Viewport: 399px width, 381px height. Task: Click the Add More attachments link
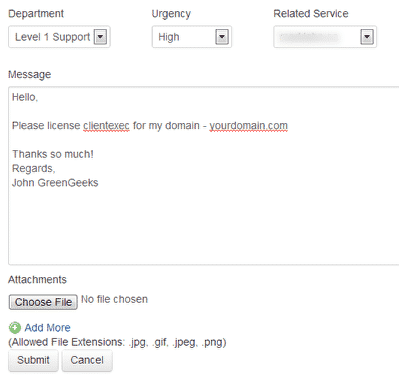(47, 328)
